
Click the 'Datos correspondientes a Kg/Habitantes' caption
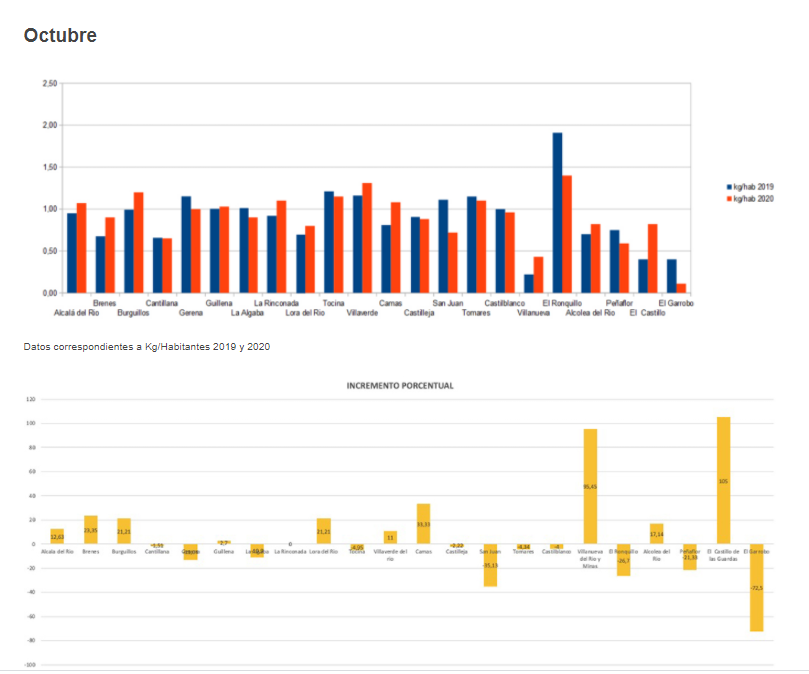click(147, 347)
